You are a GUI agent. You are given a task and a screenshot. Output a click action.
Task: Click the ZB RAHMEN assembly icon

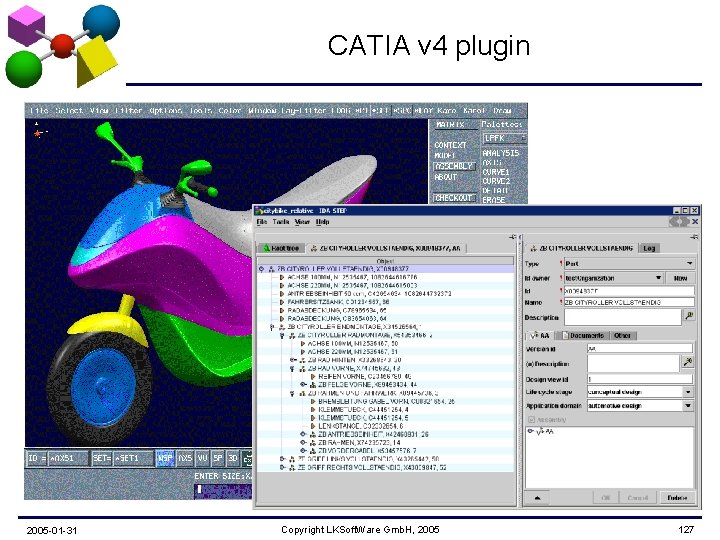(313, 443)
